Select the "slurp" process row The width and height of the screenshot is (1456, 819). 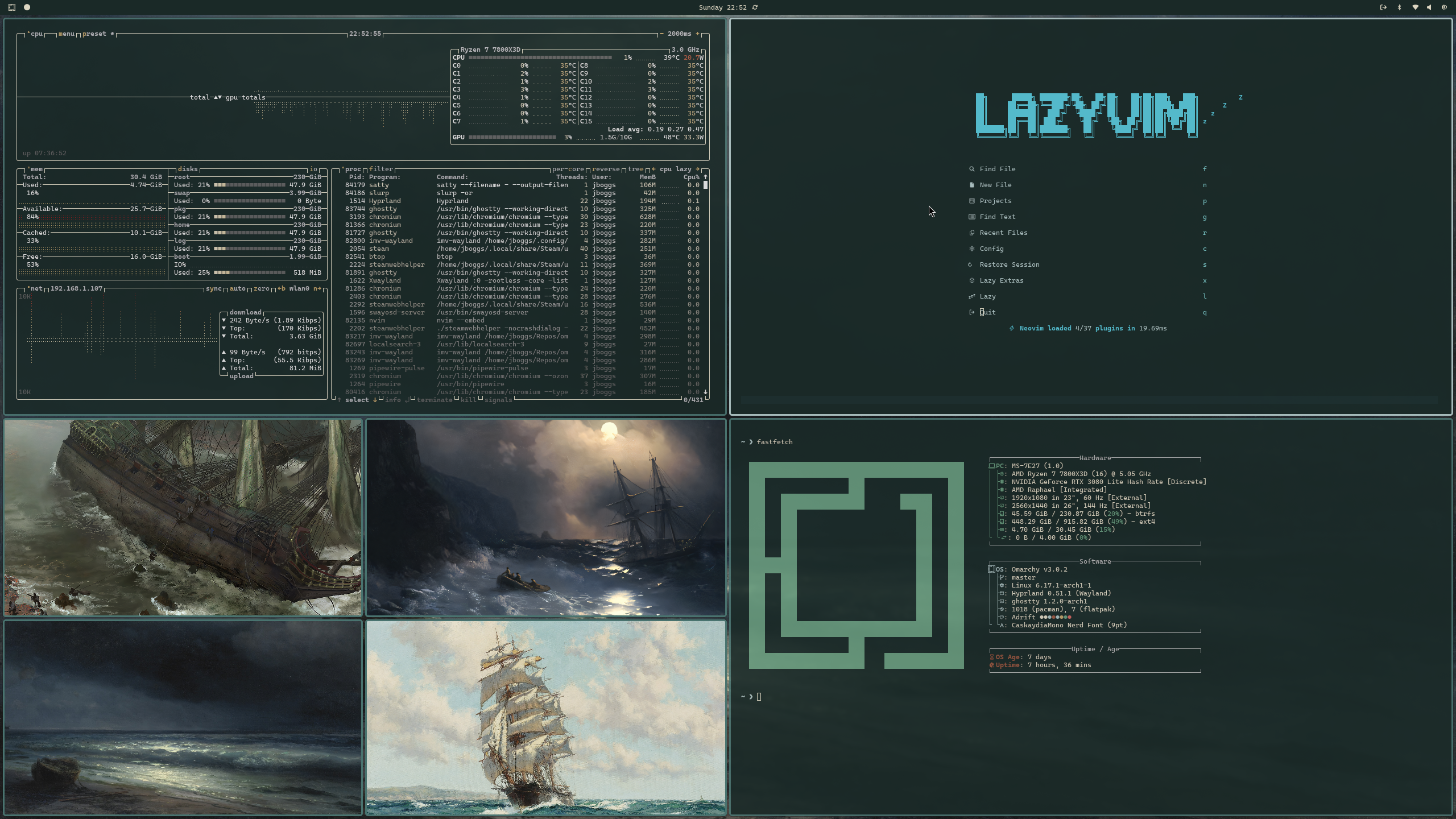click(x=522, y=193)
